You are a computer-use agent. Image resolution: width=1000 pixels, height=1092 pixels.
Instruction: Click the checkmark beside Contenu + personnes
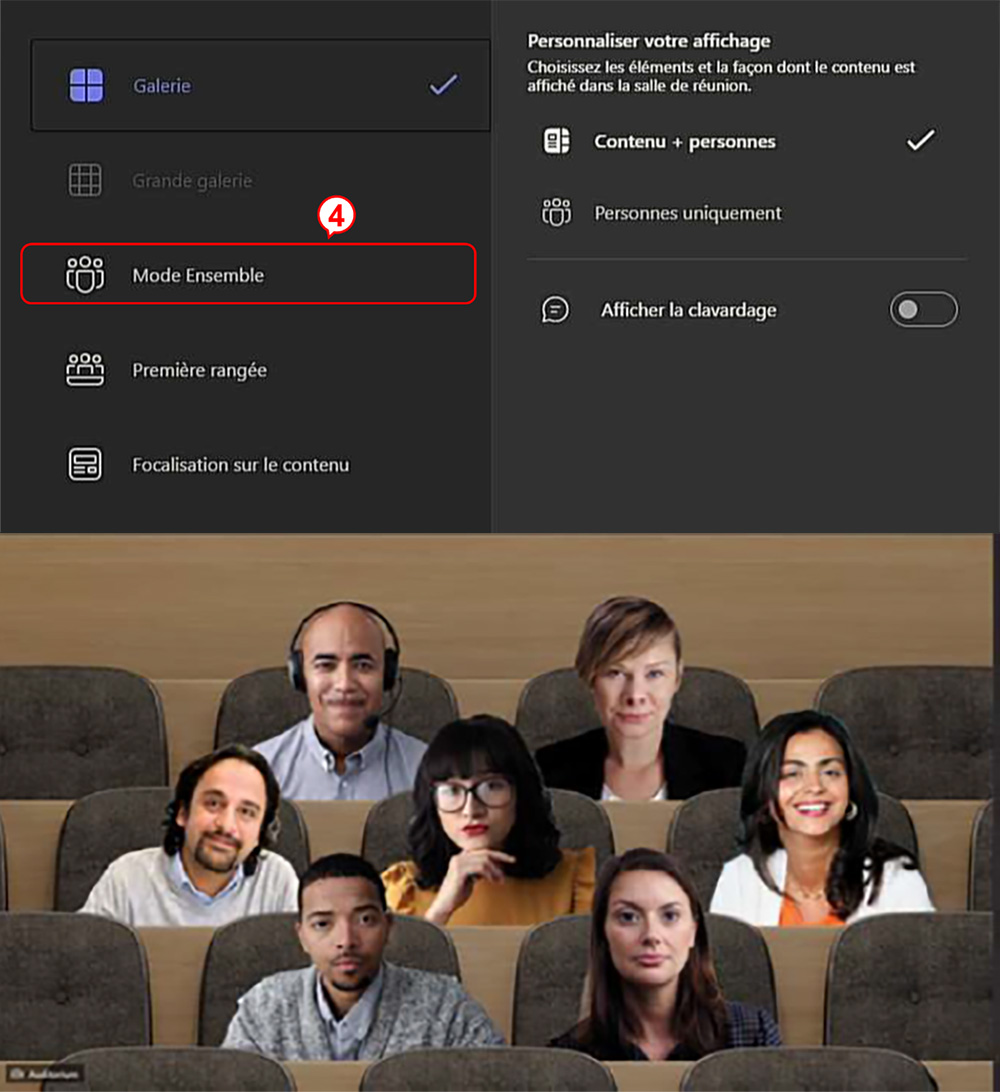pyautogui.click(x=921, y=140)
